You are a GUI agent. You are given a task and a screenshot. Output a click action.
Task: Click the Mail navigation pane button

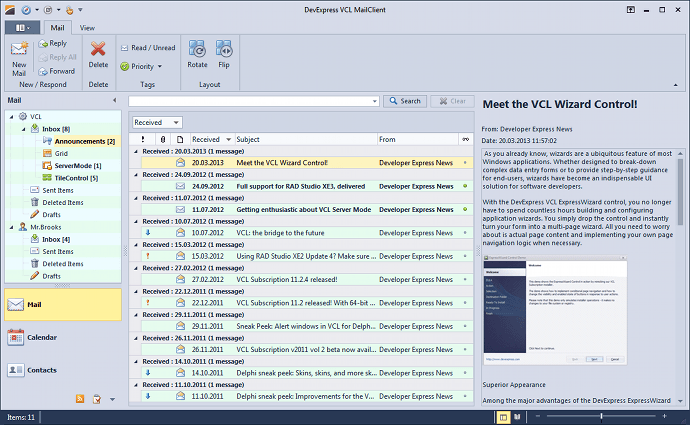62,304
